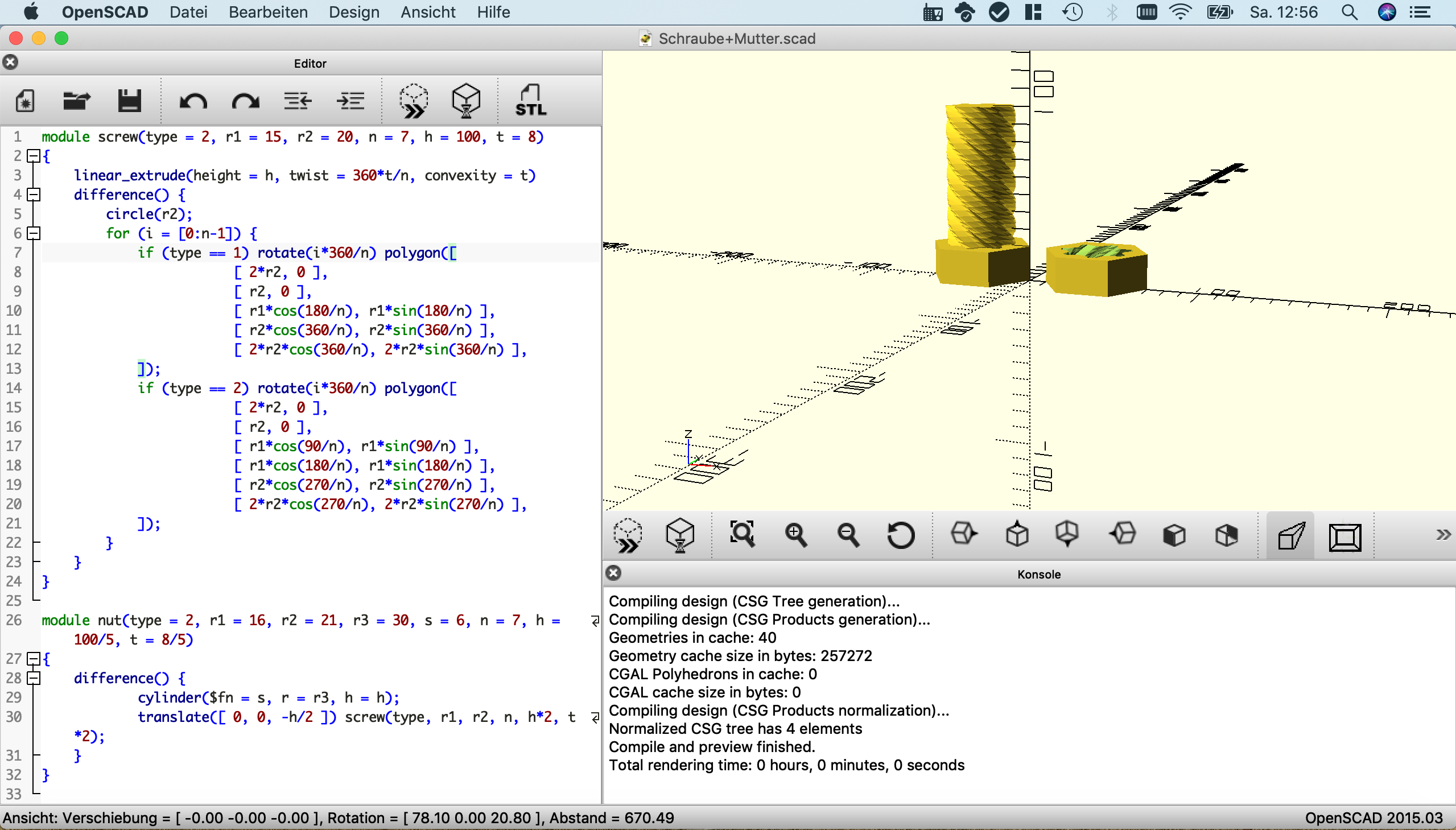
Task: Click the 'OpenSCAD 2015.03' status bar label
Action: (1373, 818)
